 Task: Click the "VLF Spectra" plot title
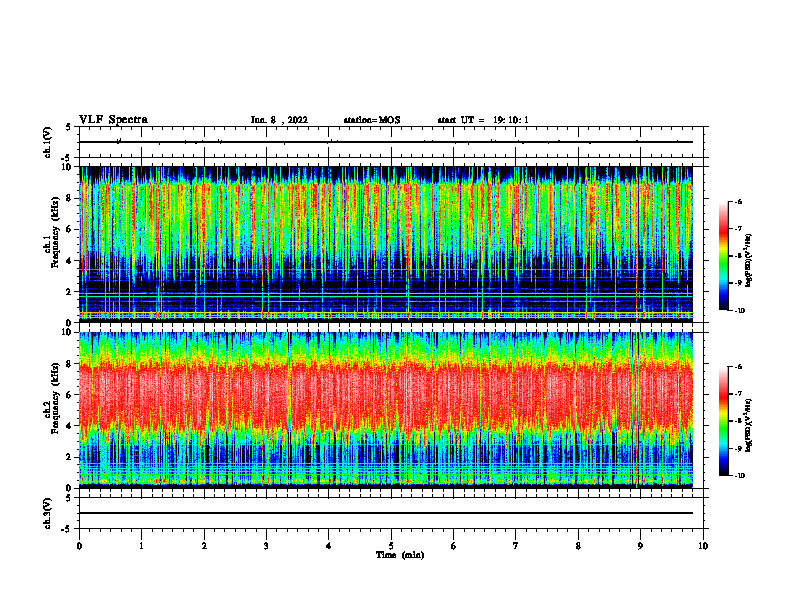click(113, 120)
